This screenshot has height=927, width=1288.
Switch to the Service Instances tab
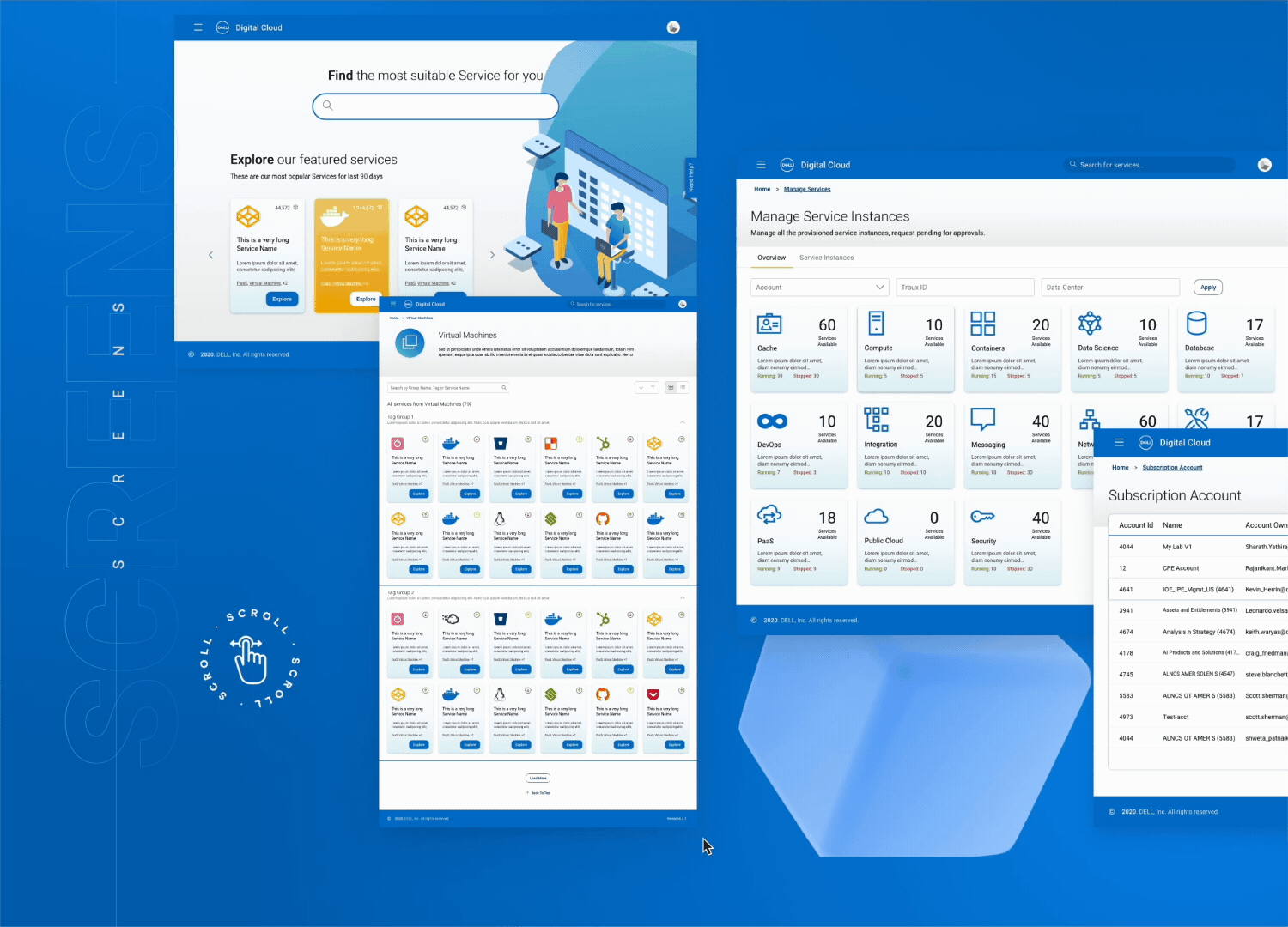pos(826,257)
